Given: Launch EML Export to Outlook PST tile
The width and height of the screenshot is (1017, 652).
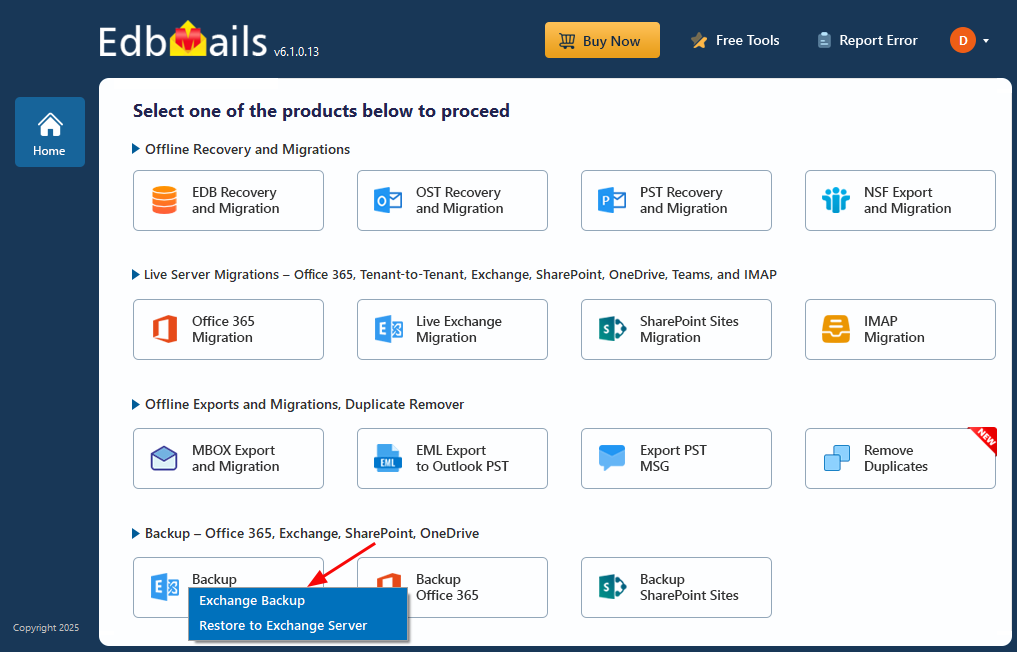Looking at the screenshot, I should click(x=452, y=459).
